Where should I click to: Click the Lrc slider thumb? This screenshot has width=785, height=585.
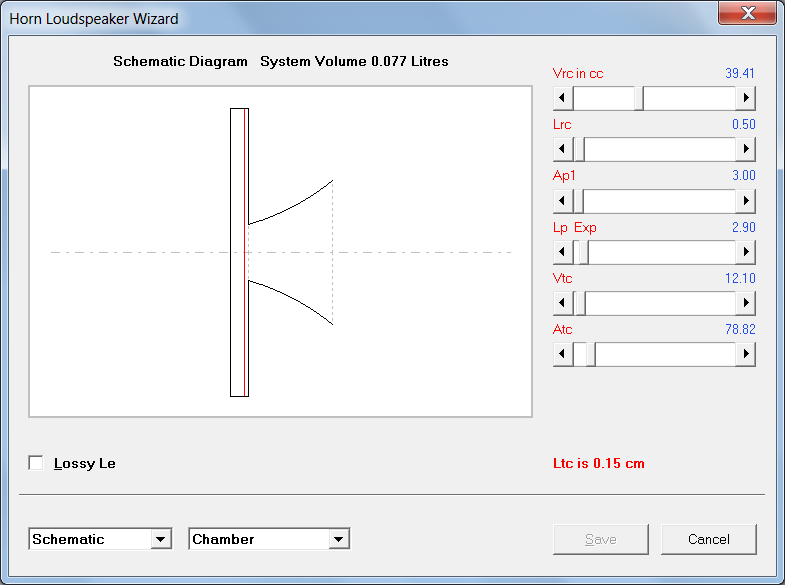coord(580,149)
